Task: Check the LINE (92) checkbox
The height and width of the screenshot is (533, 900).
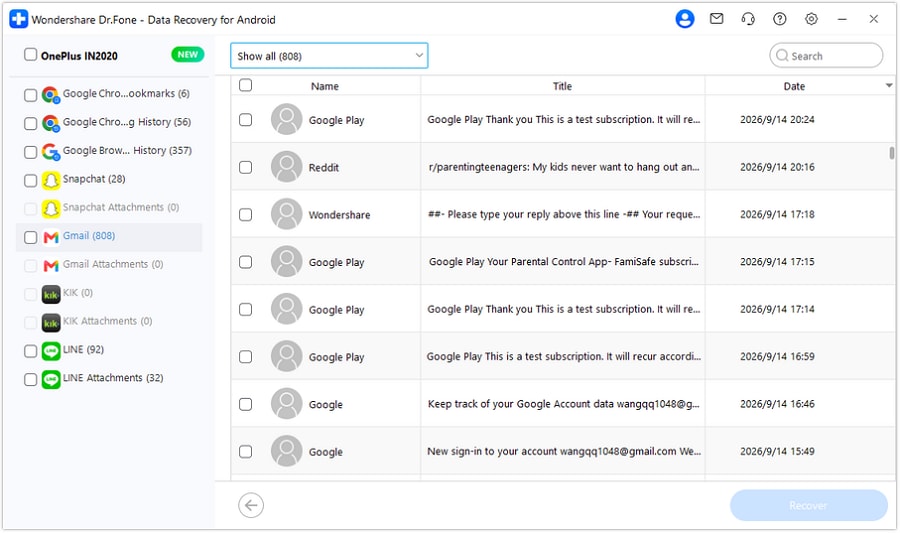Action: tap(30, 351)
